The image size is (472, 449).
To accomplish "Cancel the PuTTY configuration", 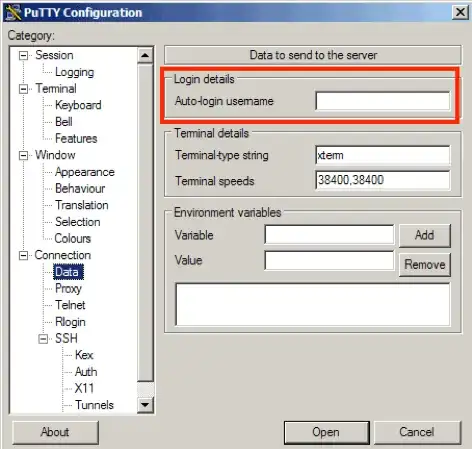I will pyautogui.click(x=417, y=432).
